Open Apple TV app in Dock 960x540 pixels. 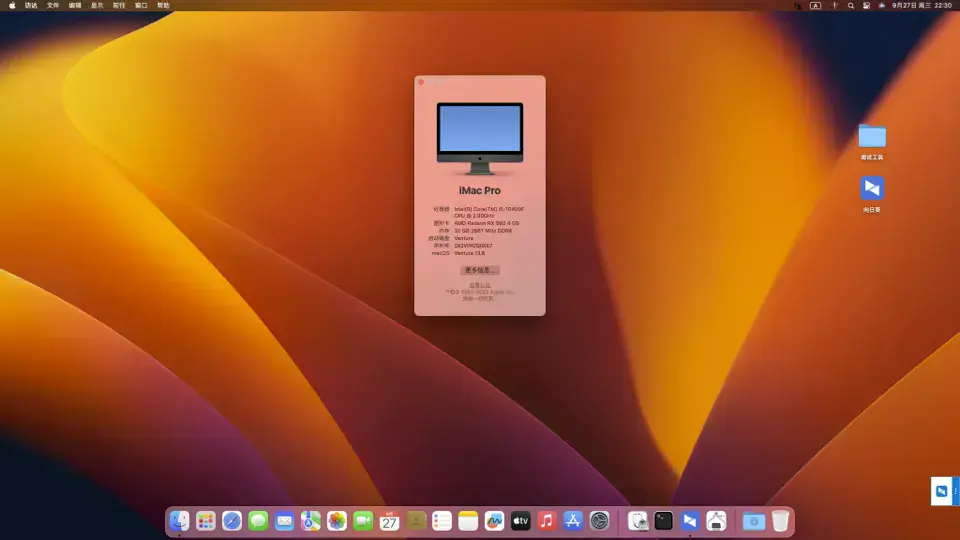pyautogui.click(x=520, y=521)
